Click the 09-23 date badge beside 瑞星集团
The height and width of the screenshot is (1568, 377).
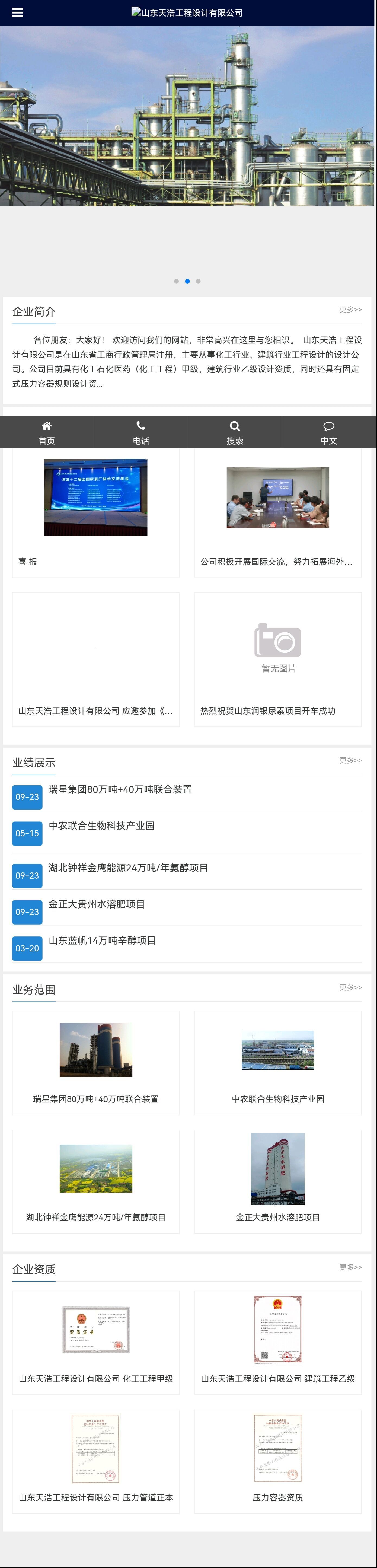(27, 797)
